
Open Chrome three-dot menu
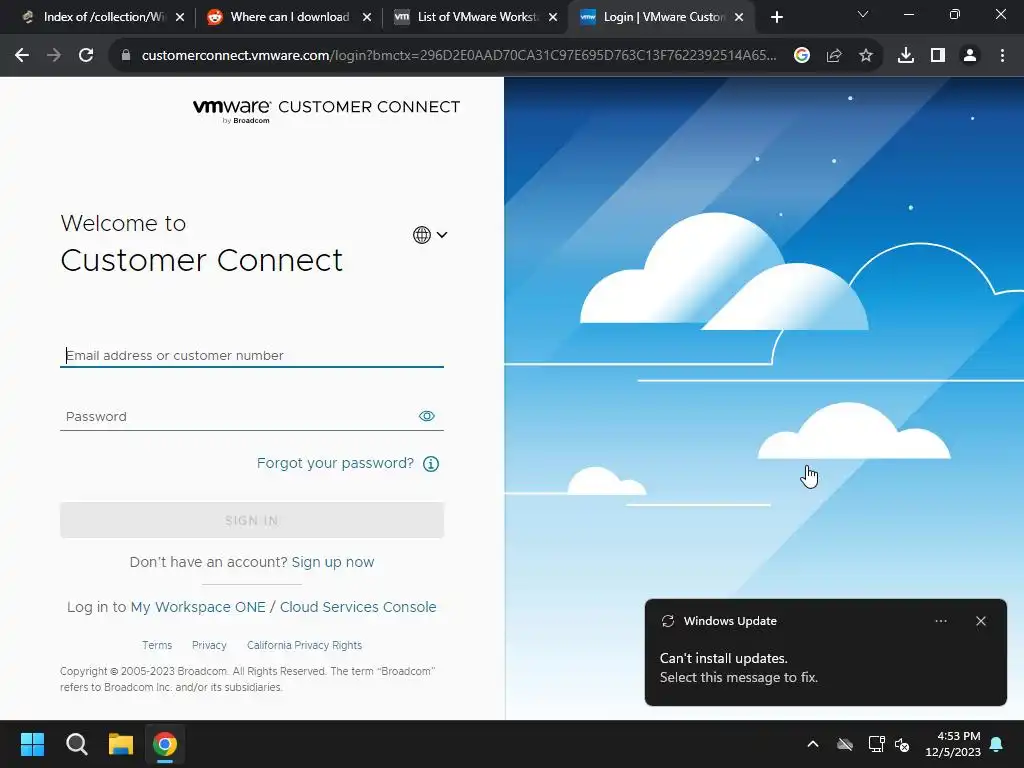[1002, 56]
